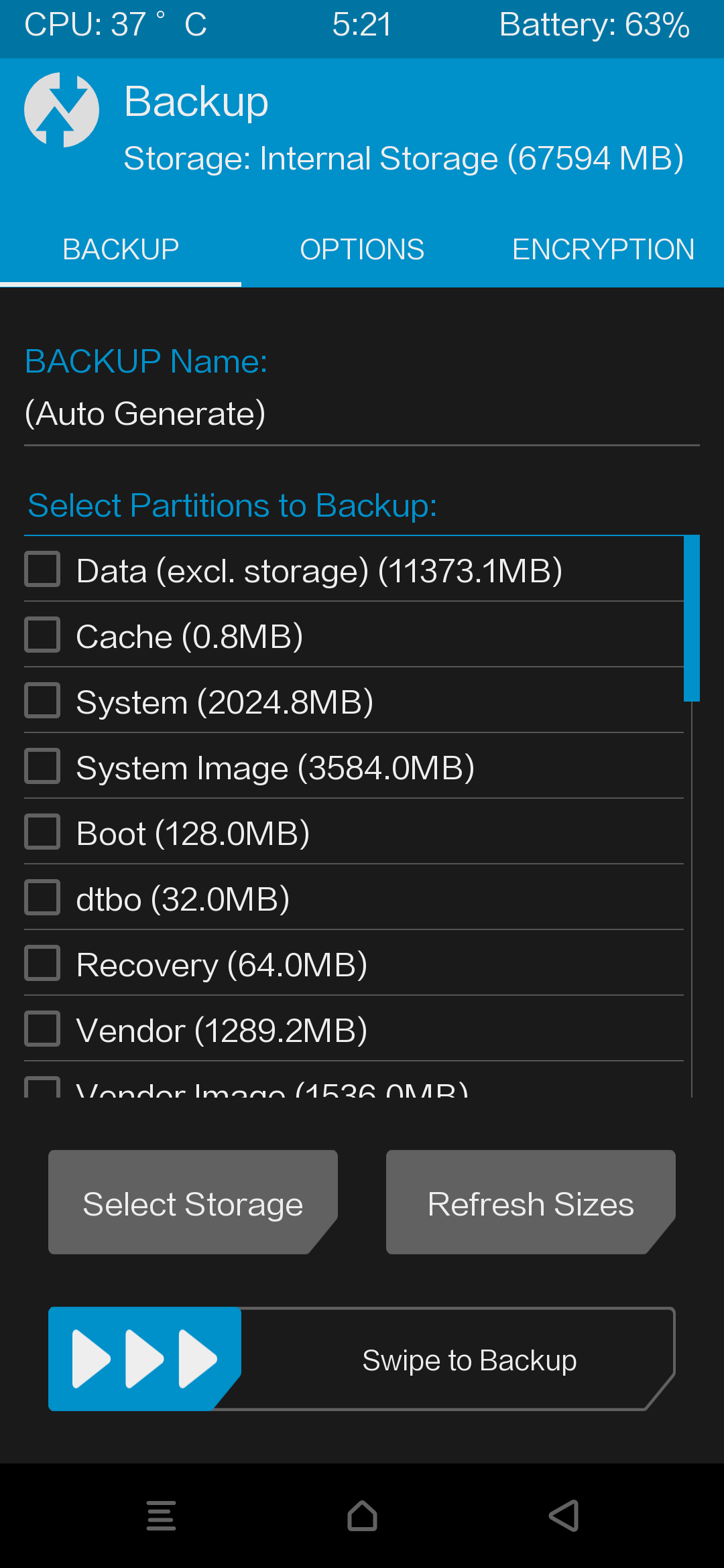
Task: Go to the BACKUP tab
Action: [x=121, y=250]
